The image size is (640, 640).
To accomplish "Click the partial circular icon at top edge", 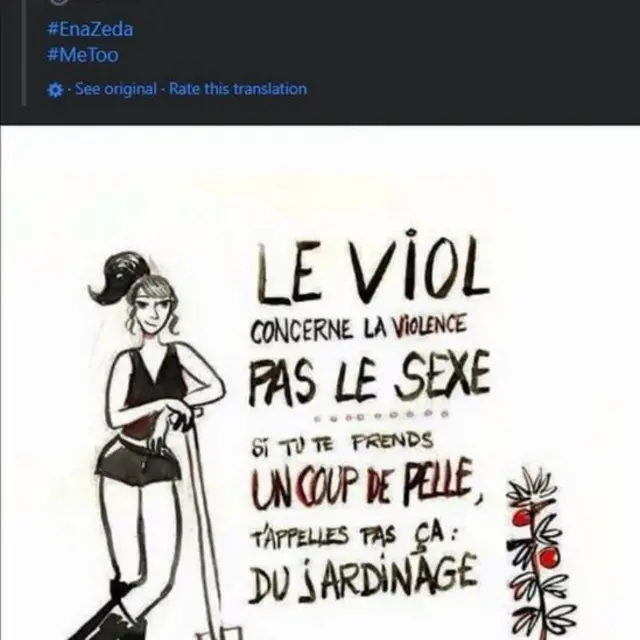I will (x=59, y=2).
